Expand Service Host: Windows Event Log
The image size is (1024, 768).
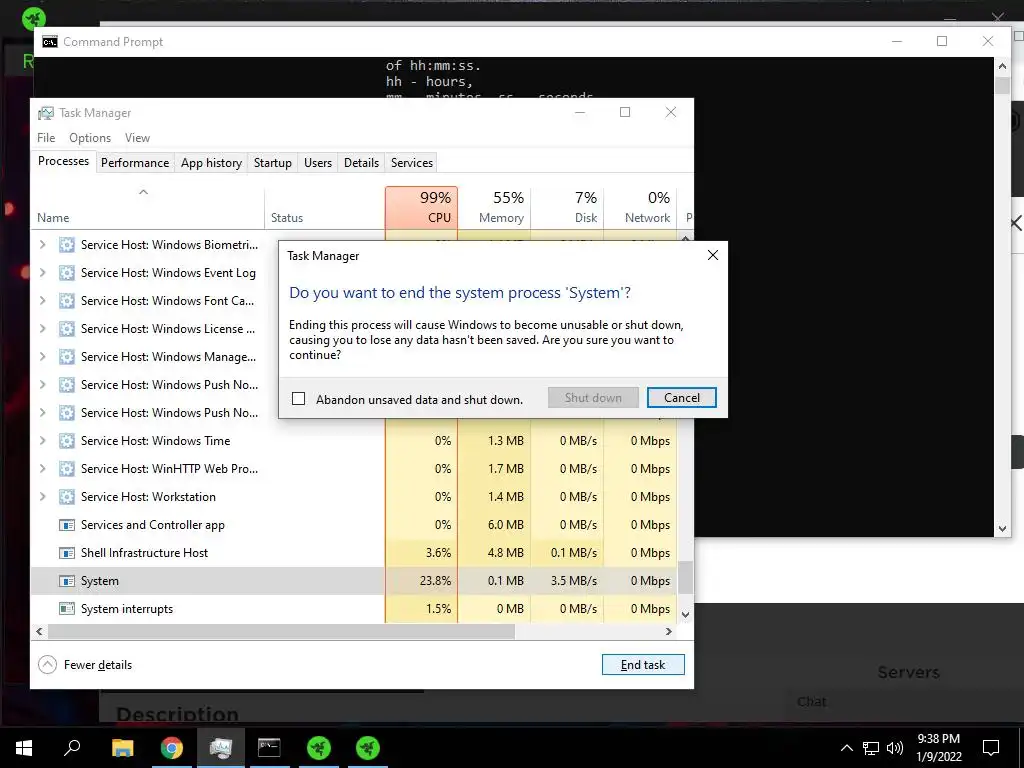click(x=42, y=273)
